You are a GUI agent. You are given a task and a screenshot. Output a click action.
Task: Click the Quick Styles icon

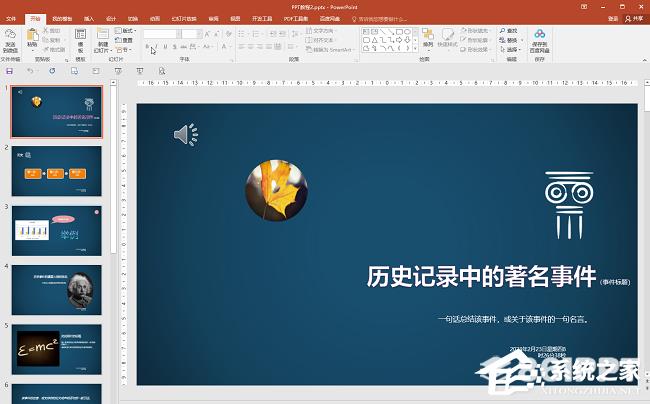[x=448, y=37]
